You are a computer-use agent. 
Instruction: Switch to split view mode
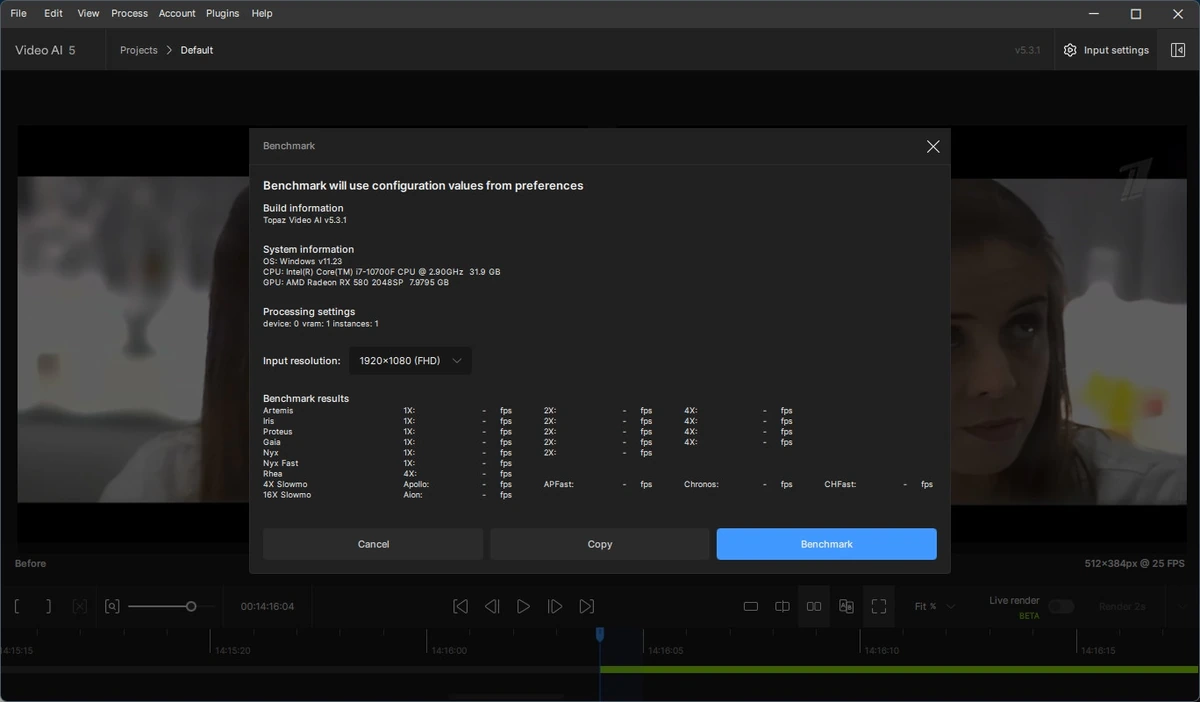(783, 606)
